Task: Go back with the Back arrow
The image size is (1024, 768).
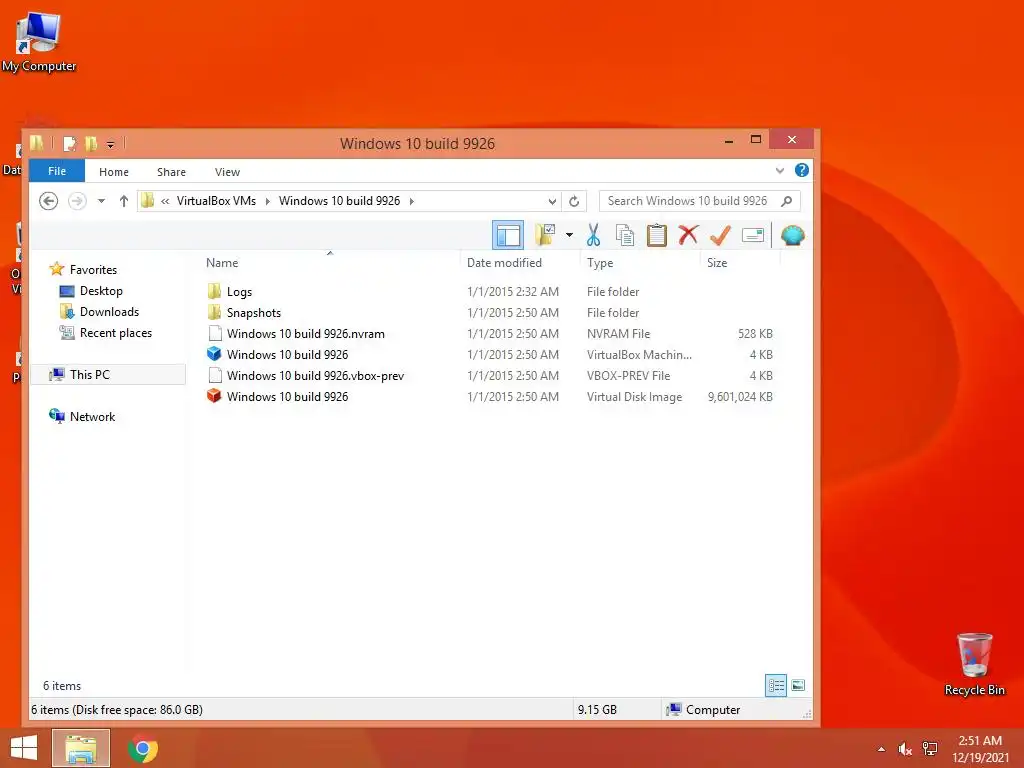Action: coord(48,201)
